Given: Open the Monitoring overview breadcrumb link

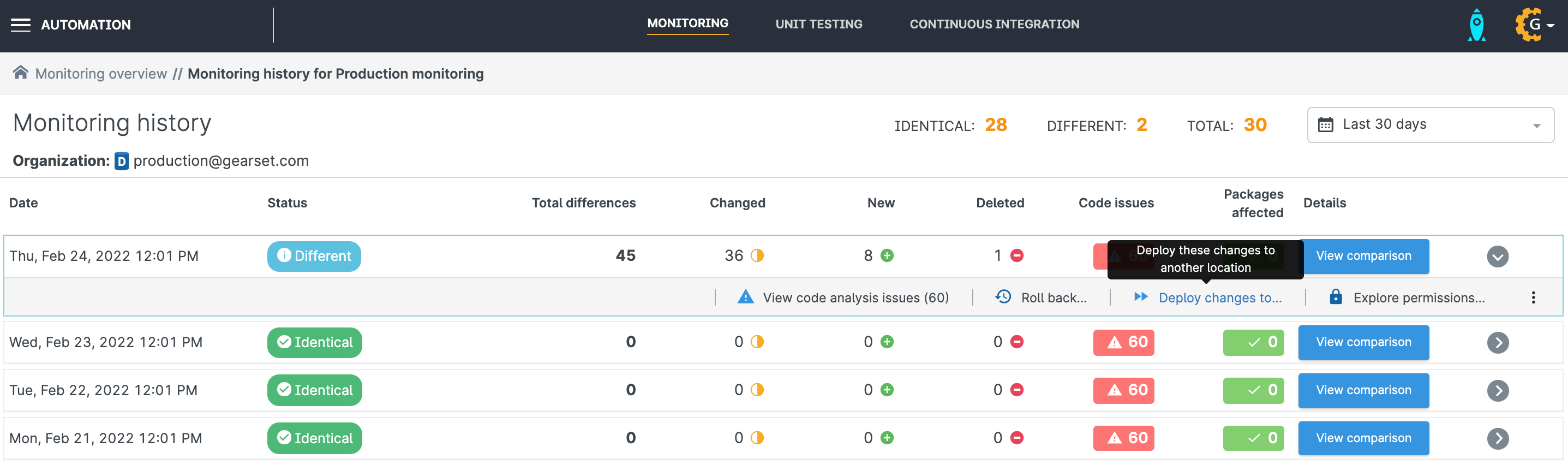Looking at the screenshot, I should click(101, 74).
